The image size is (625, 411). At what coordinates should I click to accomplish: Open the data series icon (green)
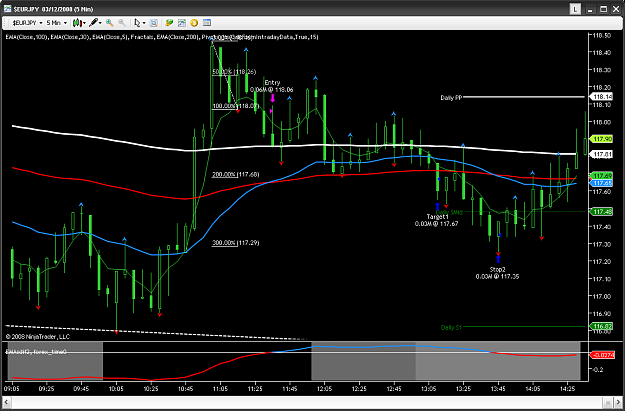(x=169, y=23)
